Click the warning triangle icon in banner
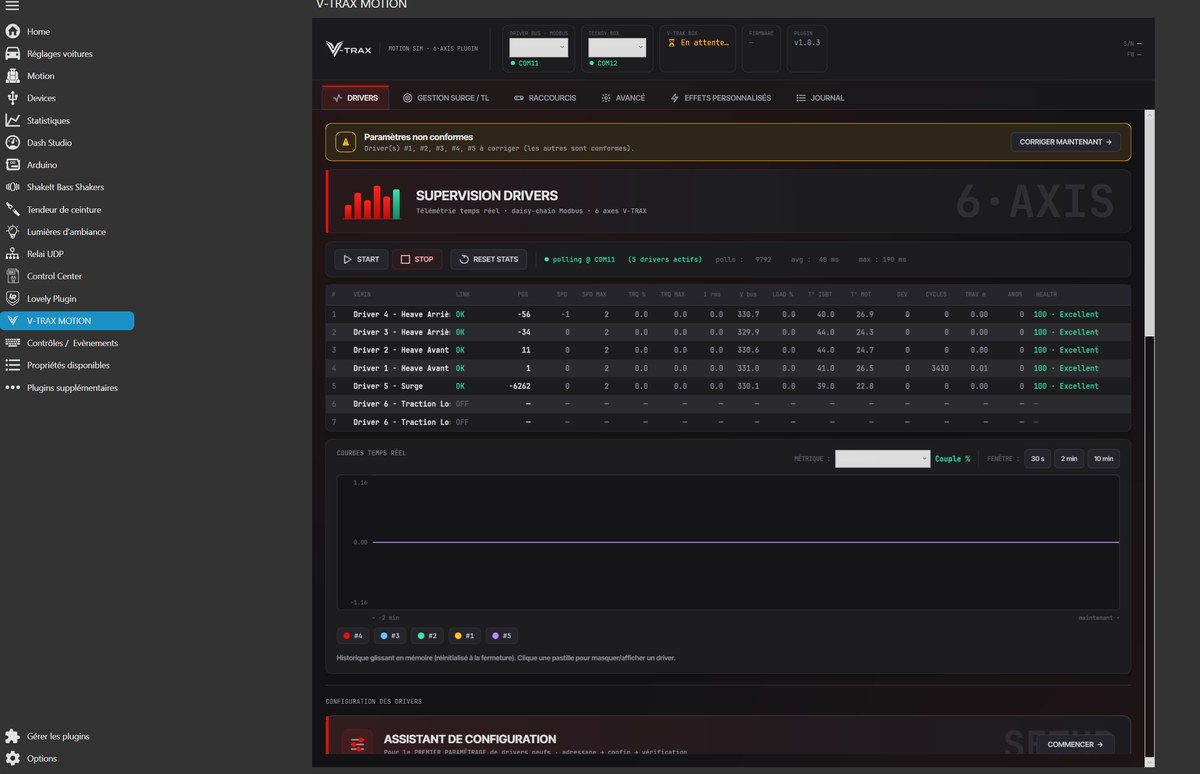 pyautogui.click(x=345, y=143)
